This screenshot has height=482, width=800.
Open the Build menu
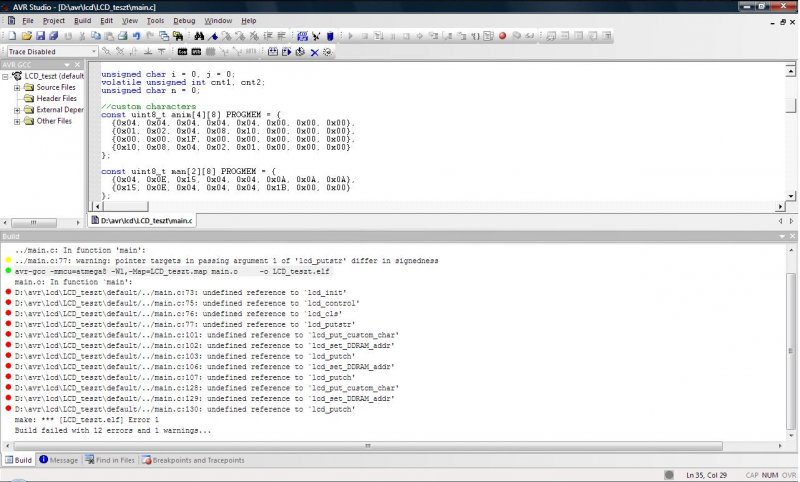[83, 21]
